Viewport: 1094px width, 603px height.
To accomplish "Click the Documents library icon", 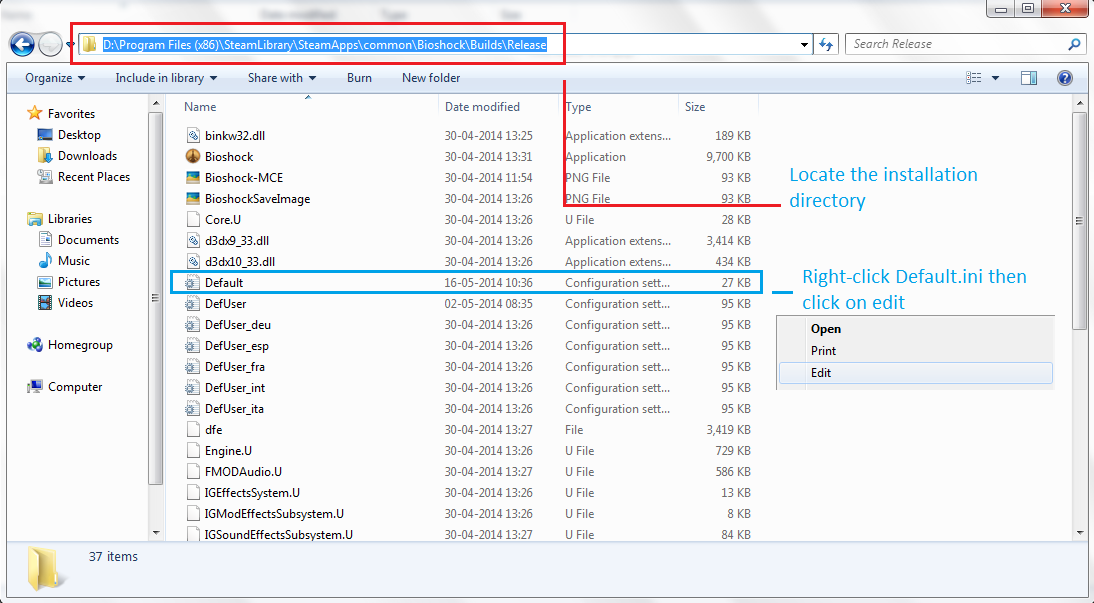I will coord(45,239).
